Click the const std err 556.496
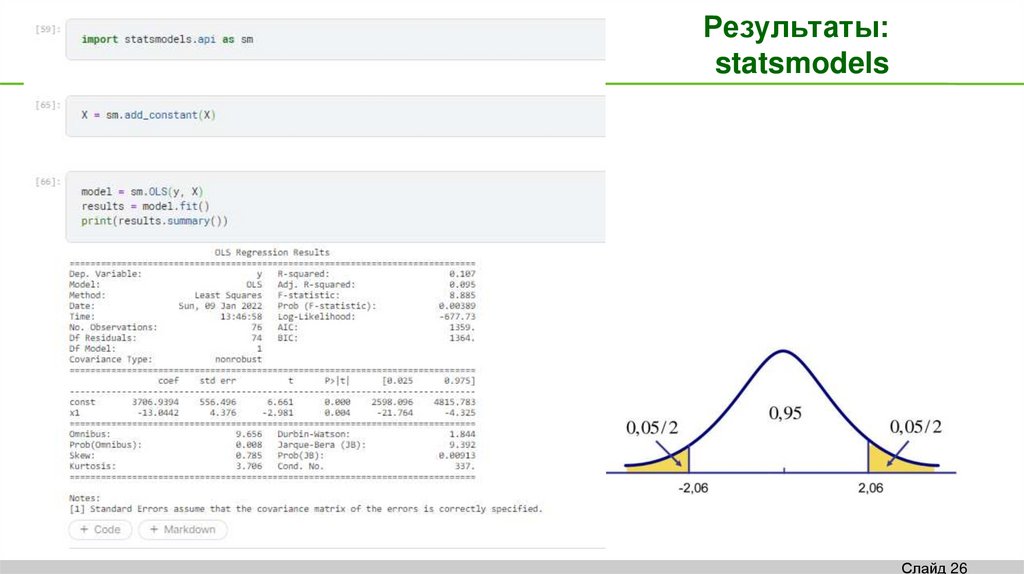1024x574 pixels. tap(217, 402)
